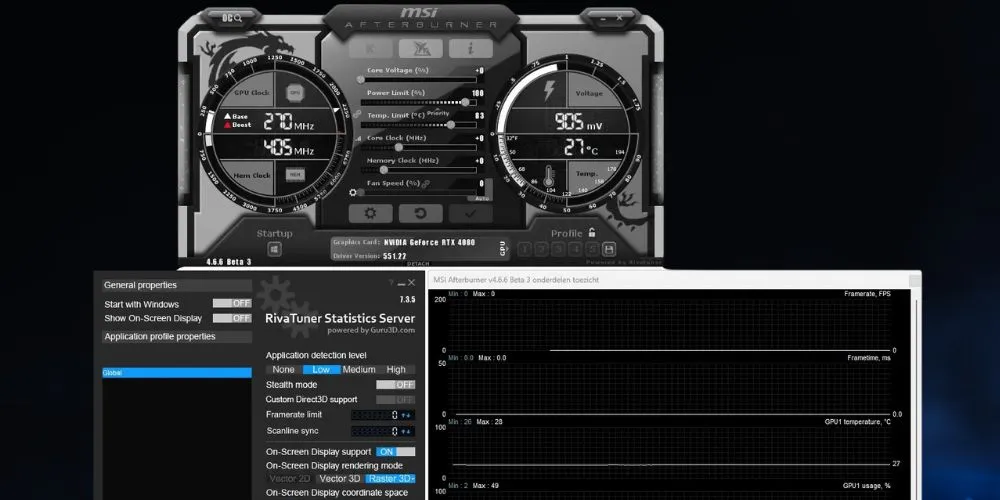Image resolution: width=1000 pixels, height=500 pixels.
Task: Click the Power Limit slider handle
Action: [465, 102]
